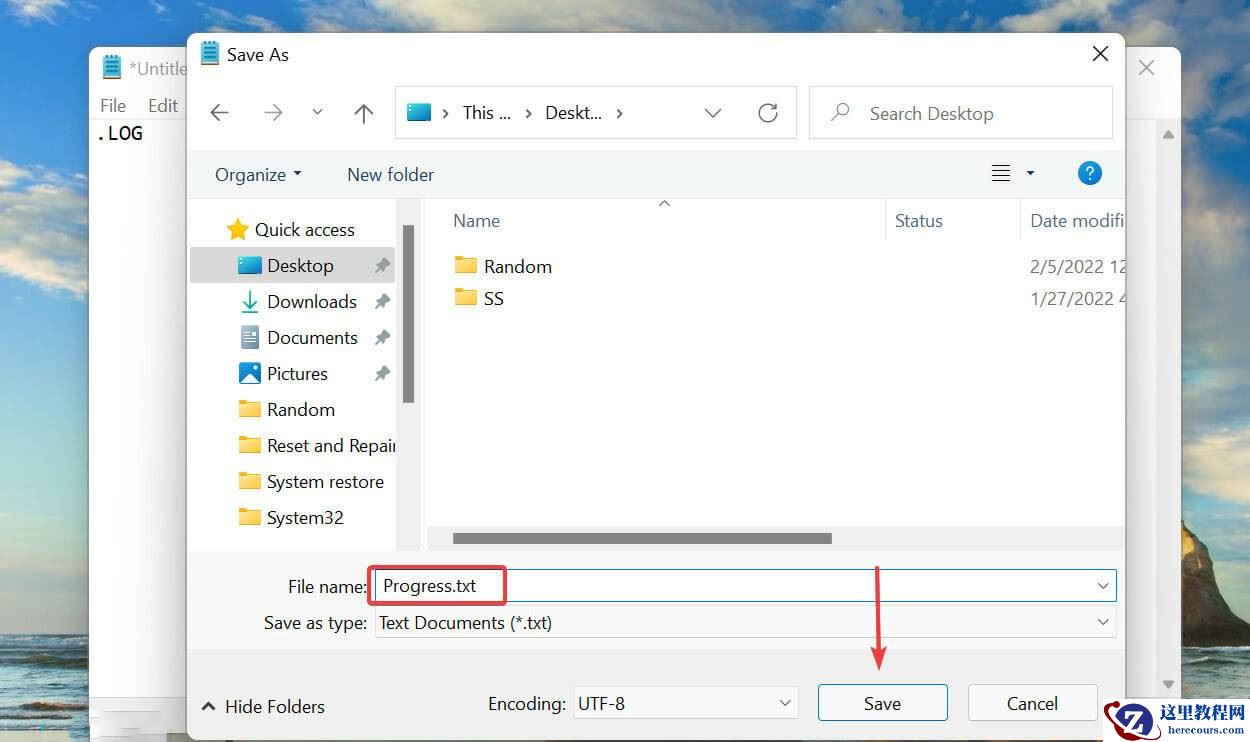Open Help via the blue question mark

click(x=1090, y=173)
